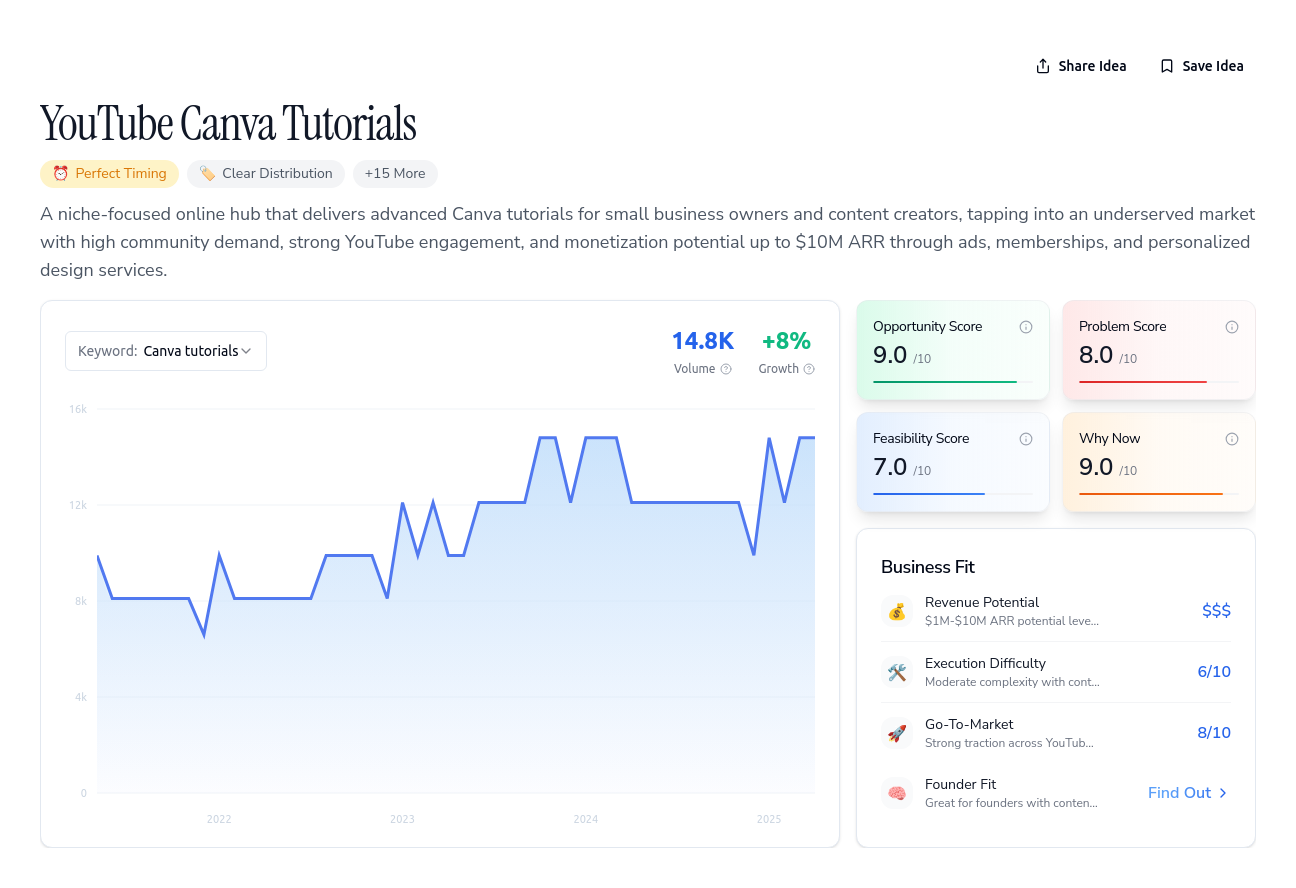Image resolution: width=1296 pixels, height=888 pixels.
Task: Click the 12k y-axis label
Action: click(78, 505)
